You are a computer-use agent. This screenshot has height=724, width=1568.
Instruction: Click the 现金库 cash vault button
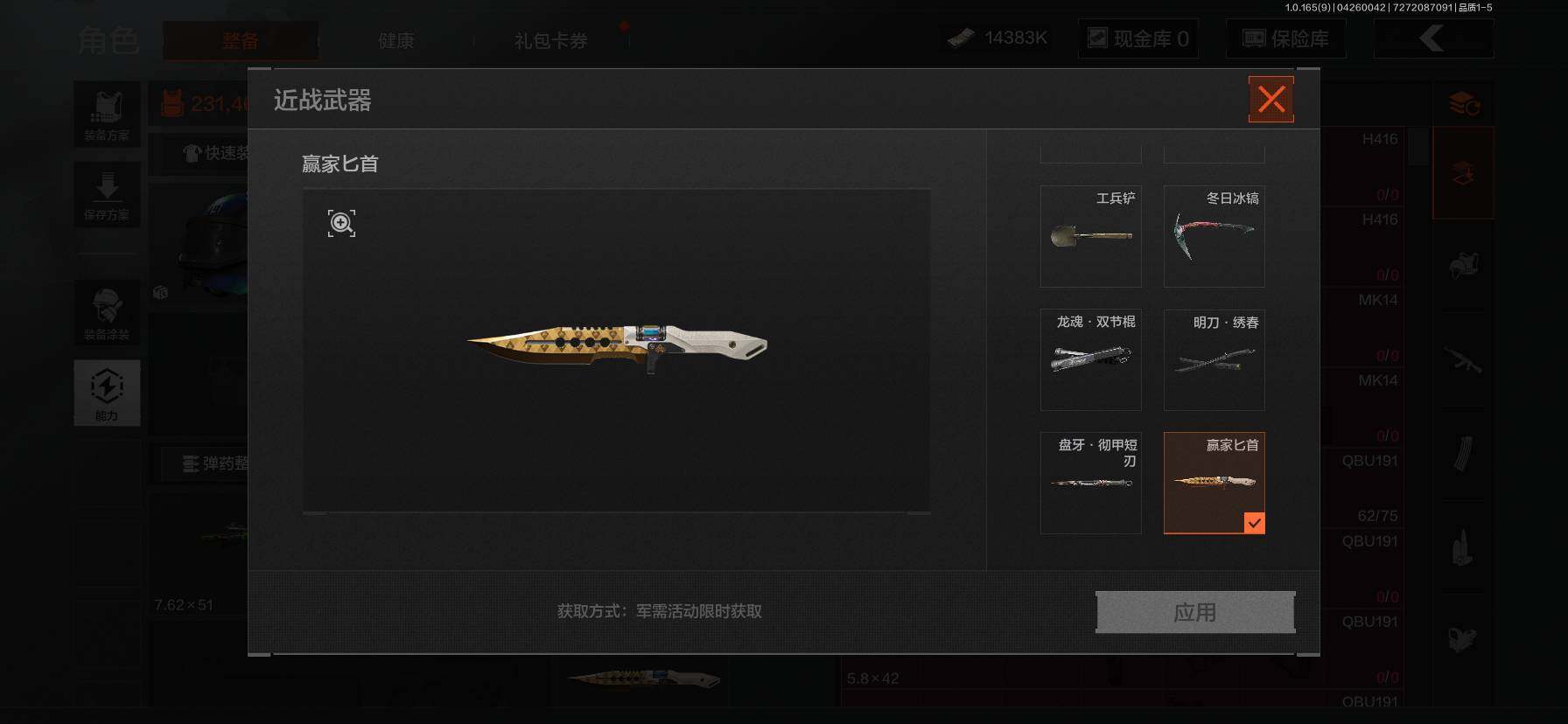(1138, 38)
